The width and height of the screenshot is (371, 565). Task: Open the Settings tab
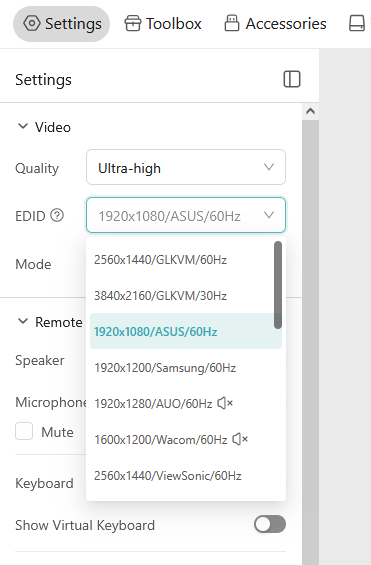point(62,24)
